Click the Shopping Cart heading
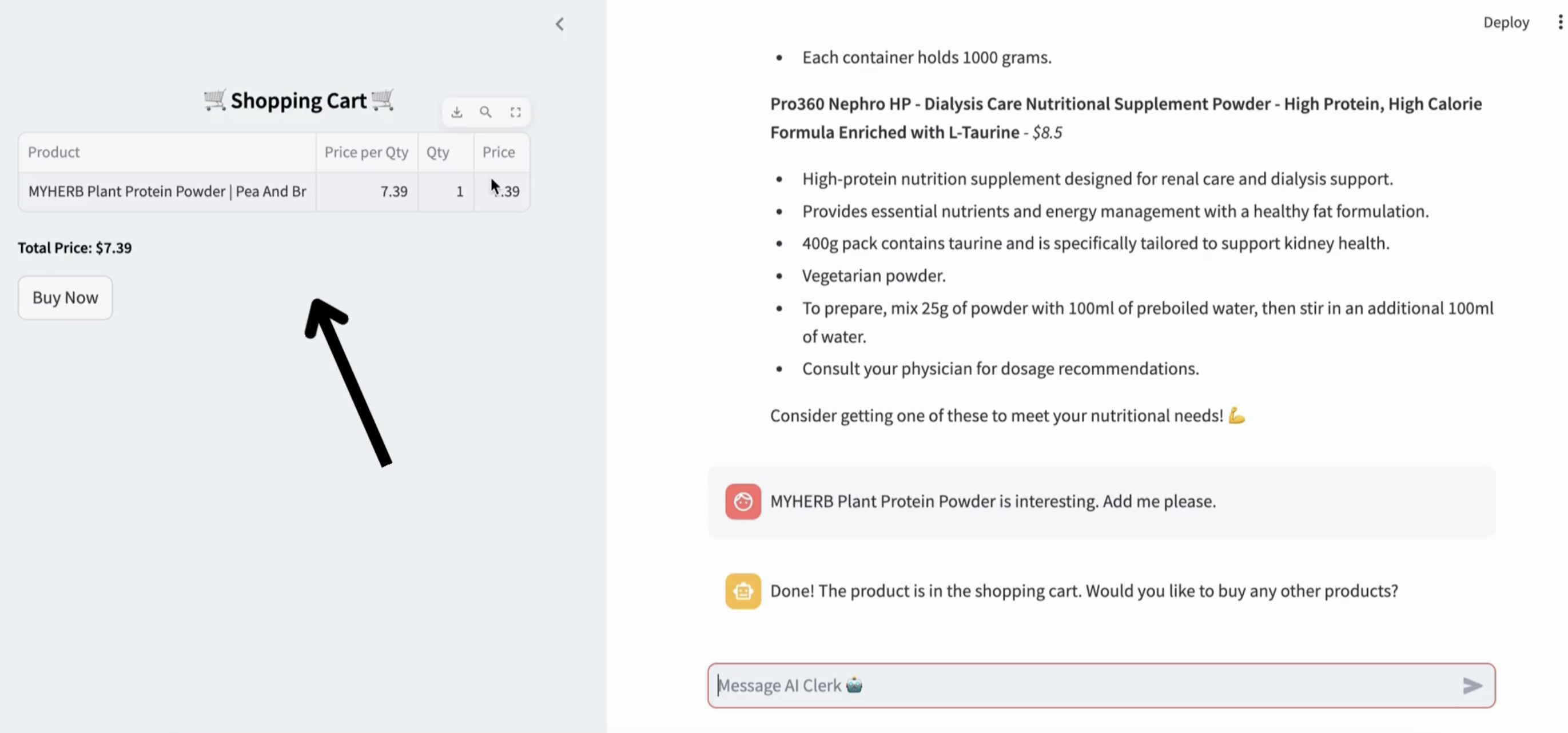 [299, 101]
